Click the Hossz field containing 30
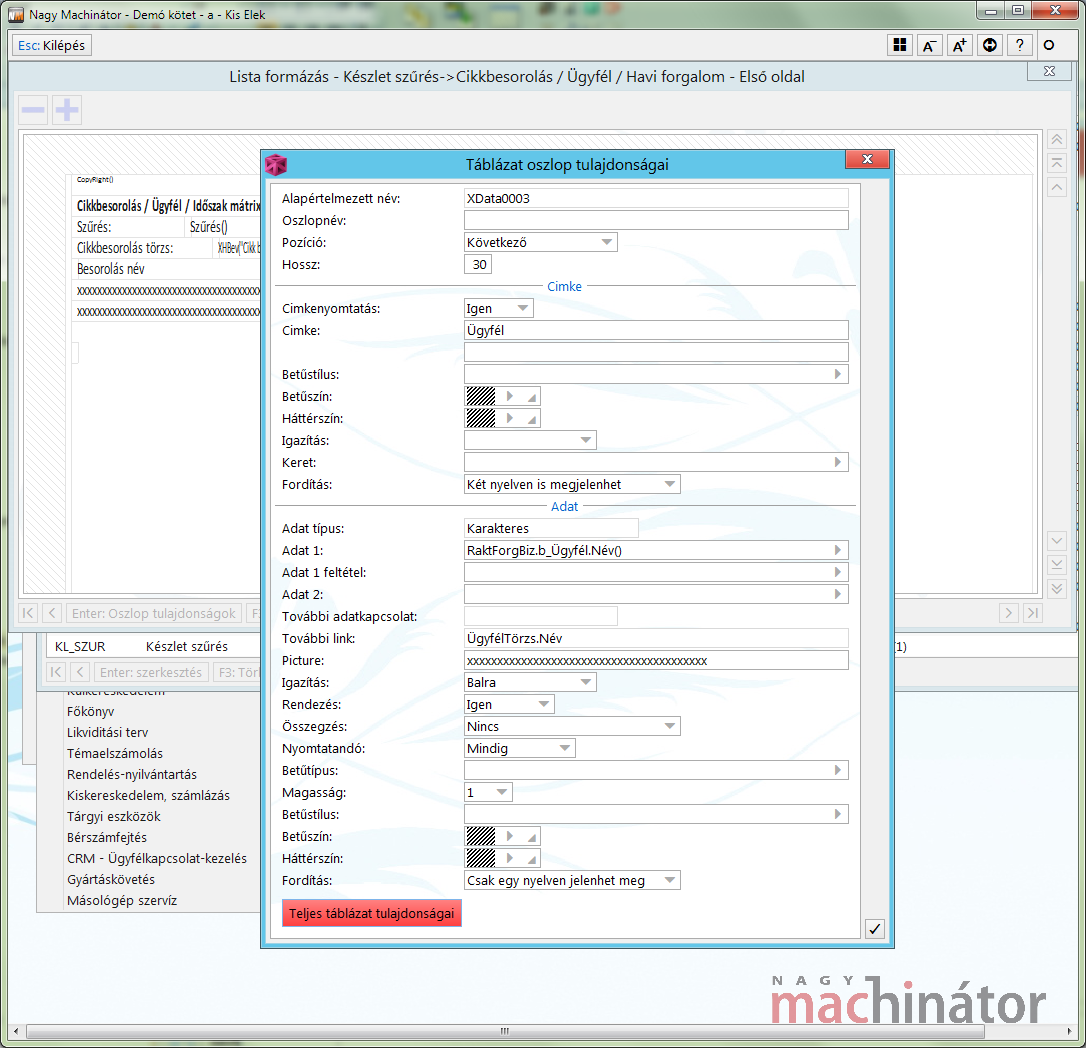Screen dimensions: 1086x1048 pyautogui.click(x=478, y=265)
